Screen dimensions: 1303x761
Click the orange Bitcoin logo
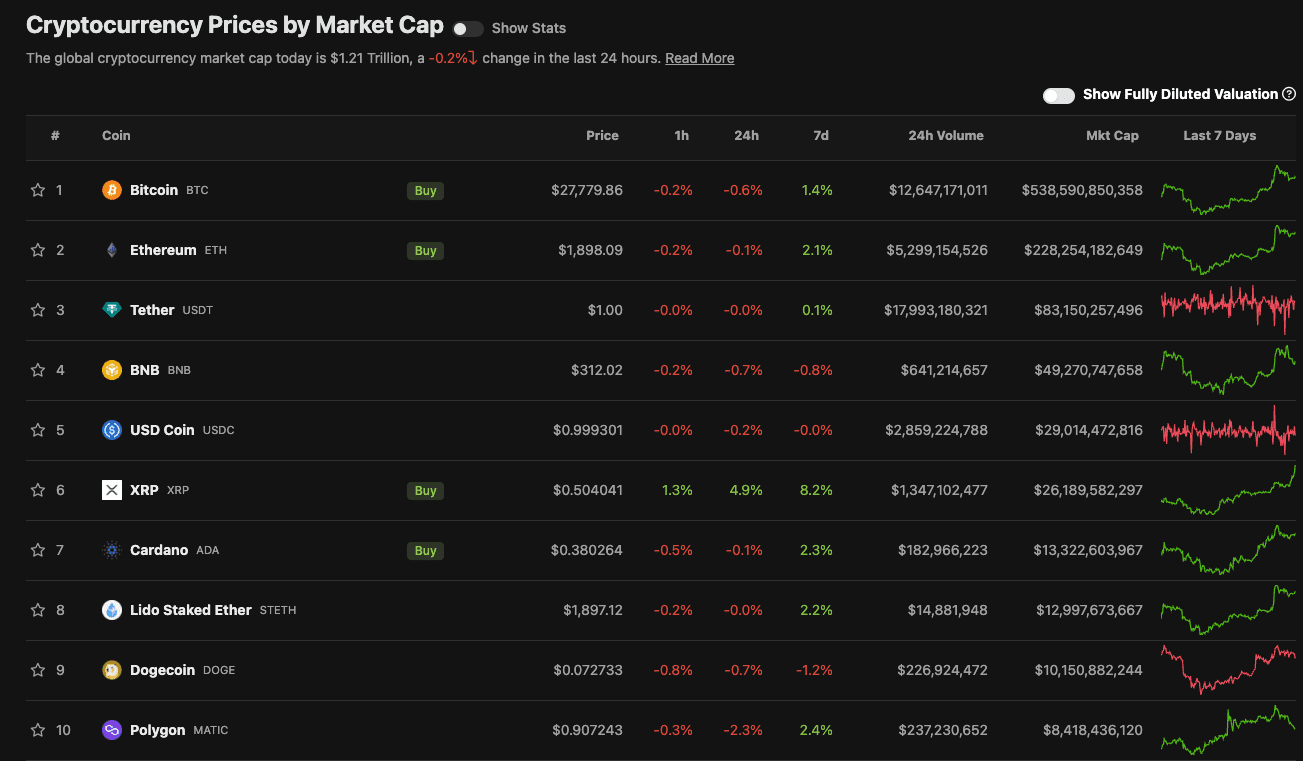[112, 190]
